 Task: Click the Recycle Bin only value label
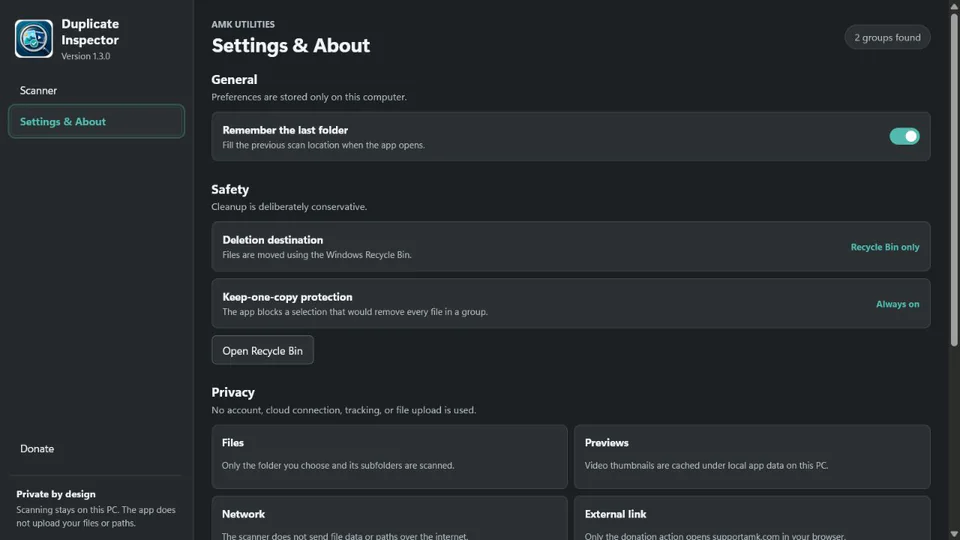885,247
